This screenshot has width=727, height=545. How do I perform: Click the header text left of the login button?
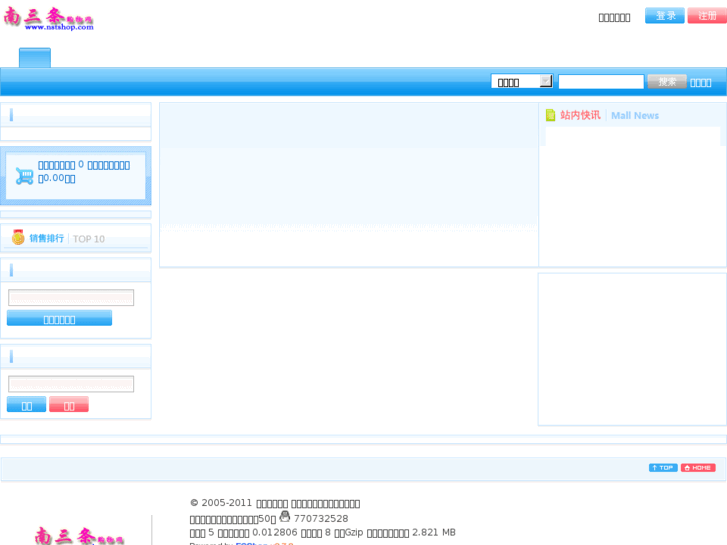[614, 18]
